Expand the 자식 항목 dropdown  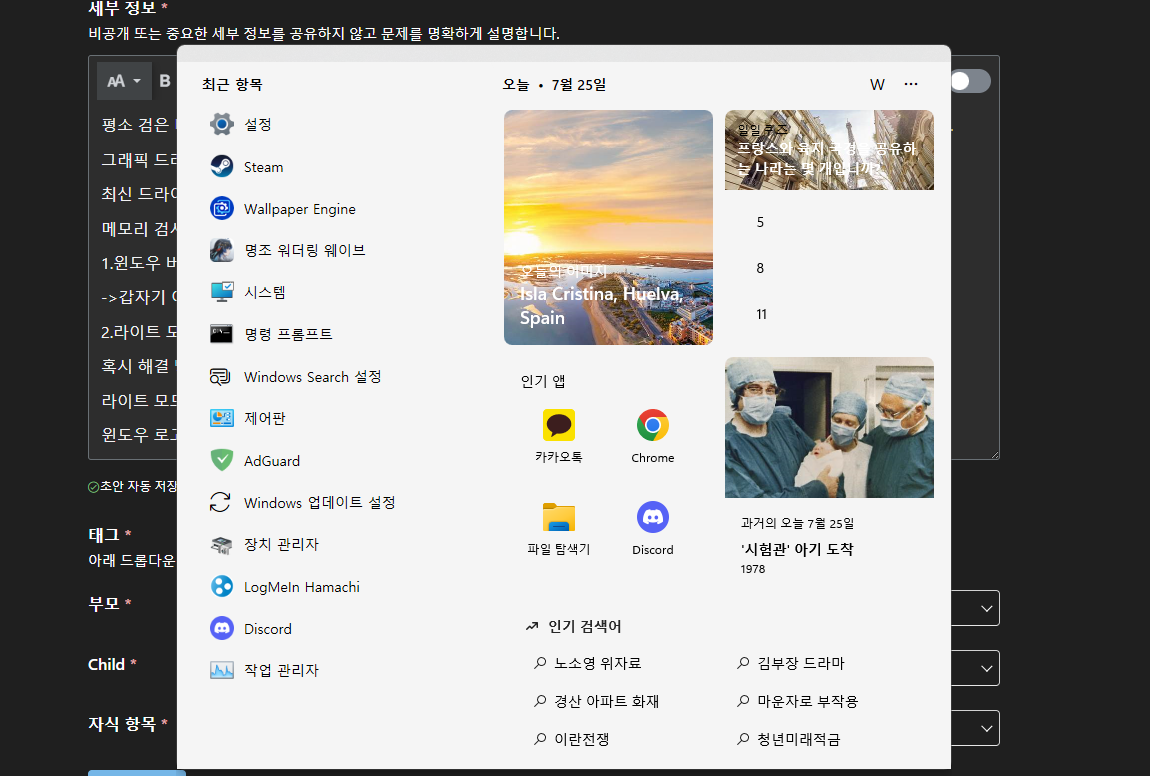pyautogui.click(x=986, y=728)
